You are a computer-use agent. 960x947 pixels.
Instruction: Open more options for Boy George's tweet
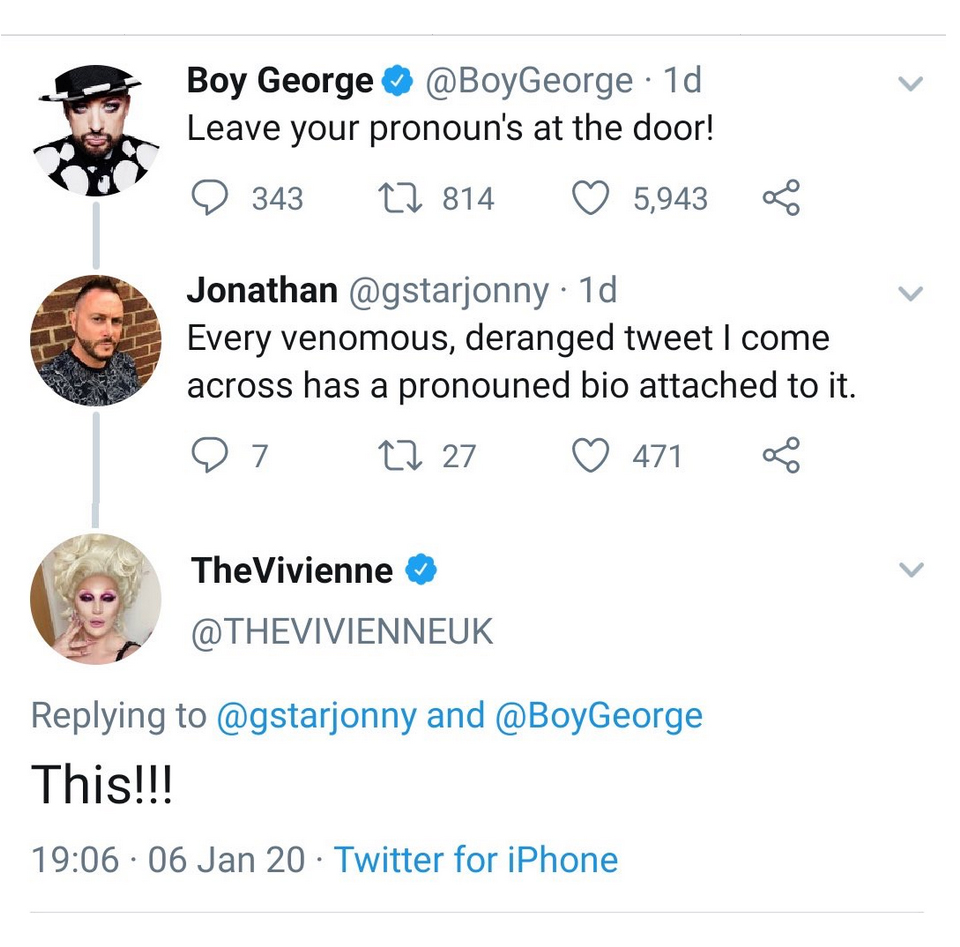point(910,85)
